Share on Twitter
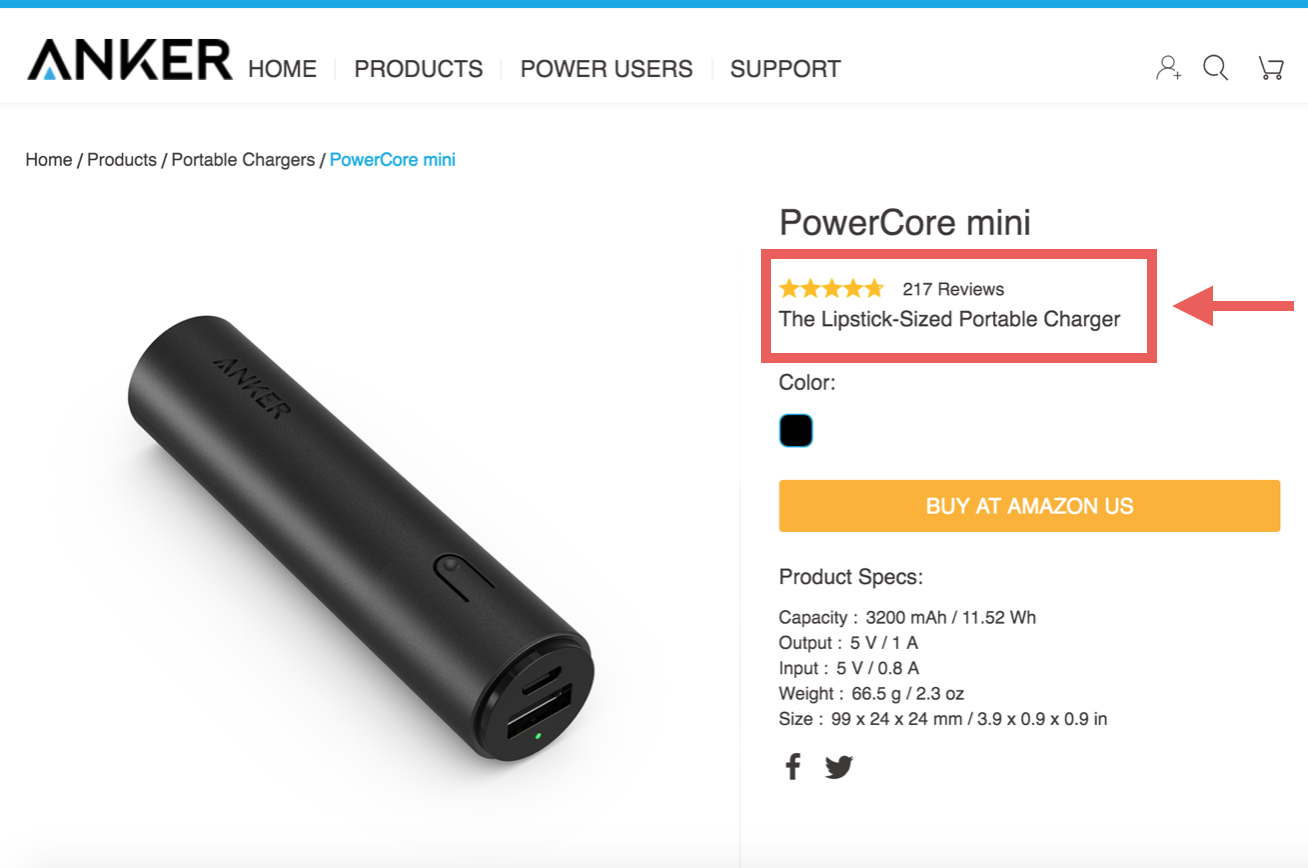Image resolution: width=1308 pixels, height=868 pixels. click(838, 767)
